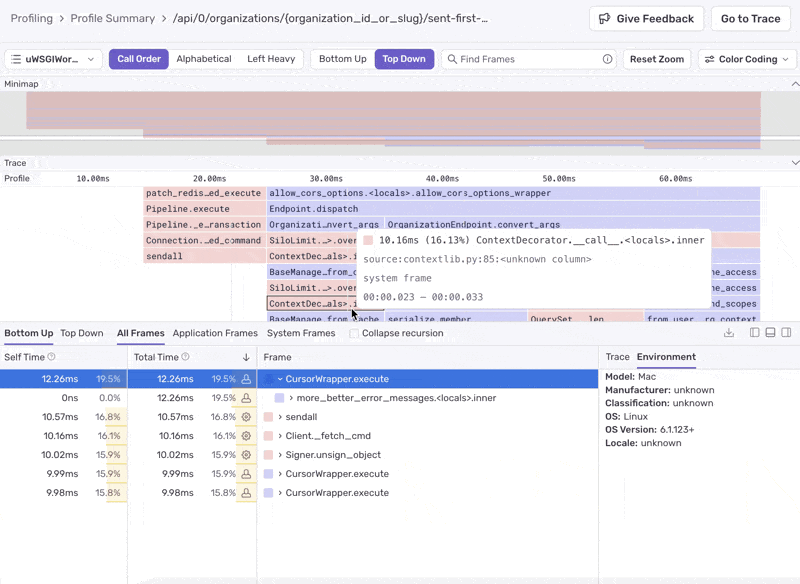Click the export profile download icon
Image resolution: width=800 pixels, height=584 pixels.
729,333
